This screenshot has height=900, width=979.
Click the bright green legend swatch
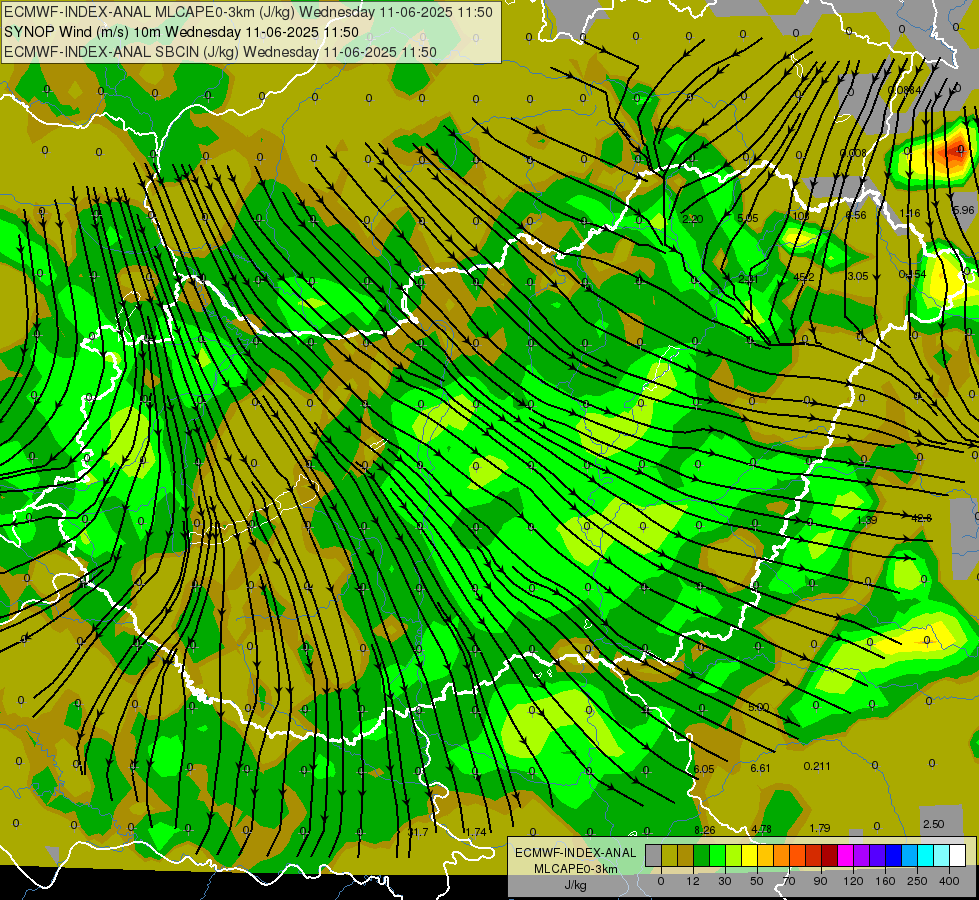pyautogui.click(x=718, y=855)
